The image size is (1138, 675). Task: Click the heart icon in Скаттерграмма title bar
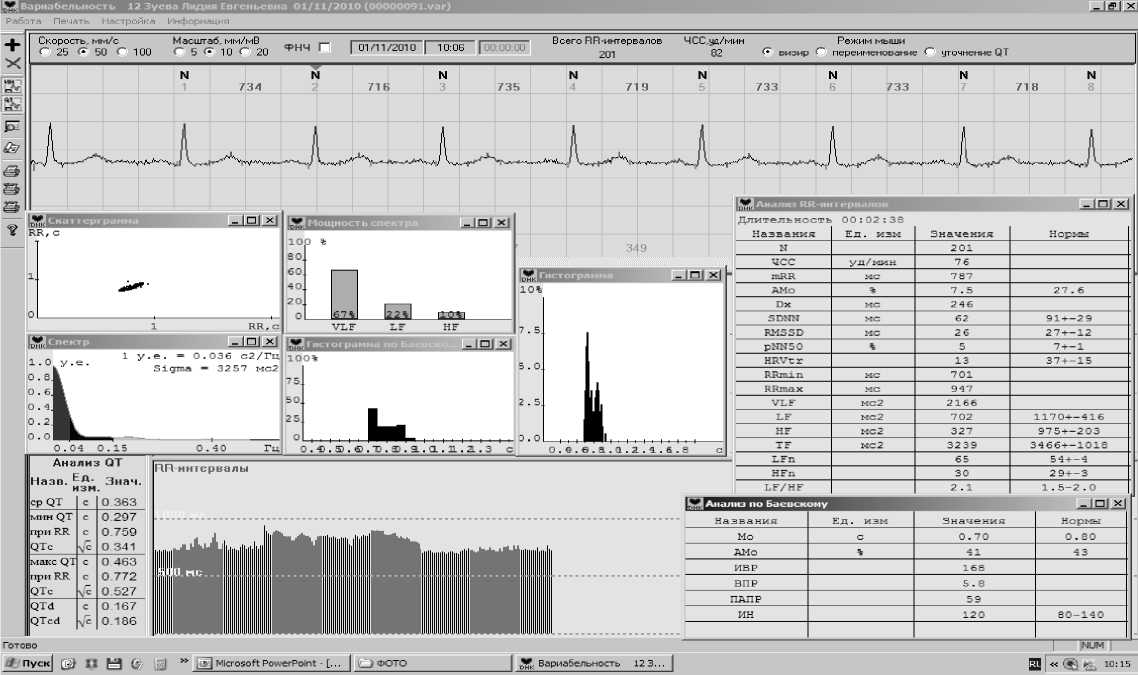pos(37,221)
